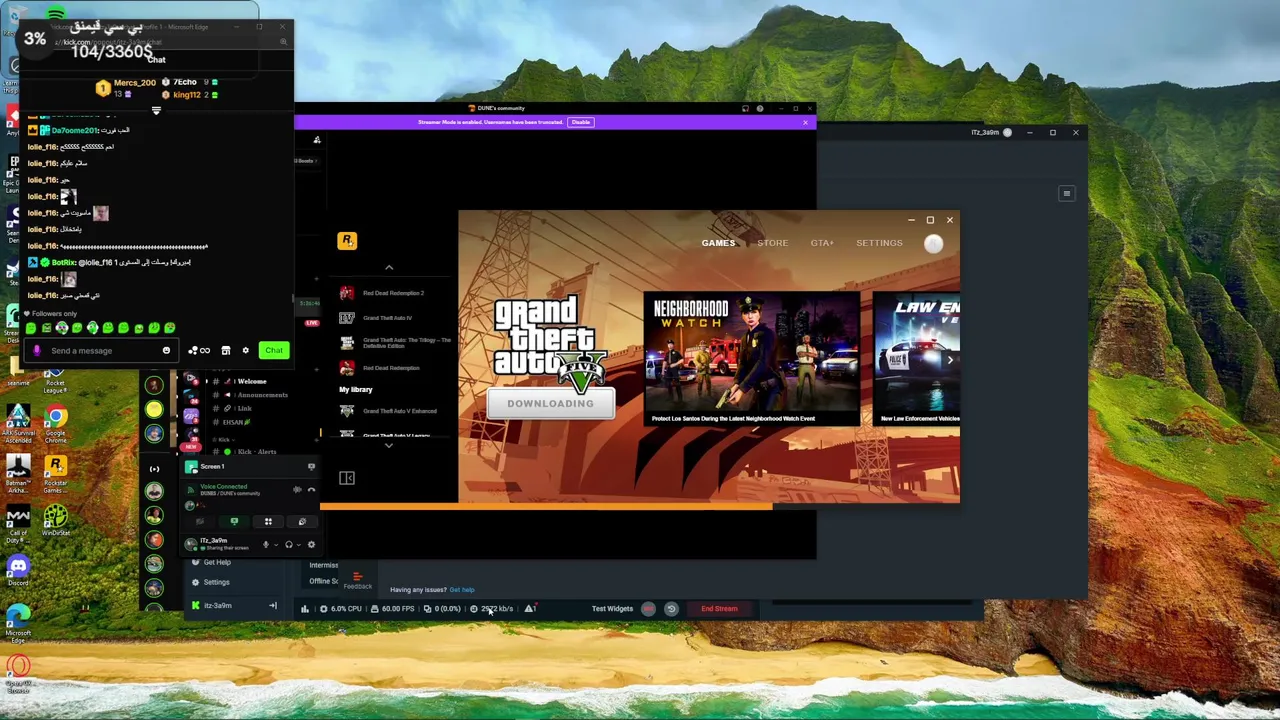This screenshot has width=1280, height=720.
Task: Open the Welcome channel in Discord
Action: [x=240, y=381]
